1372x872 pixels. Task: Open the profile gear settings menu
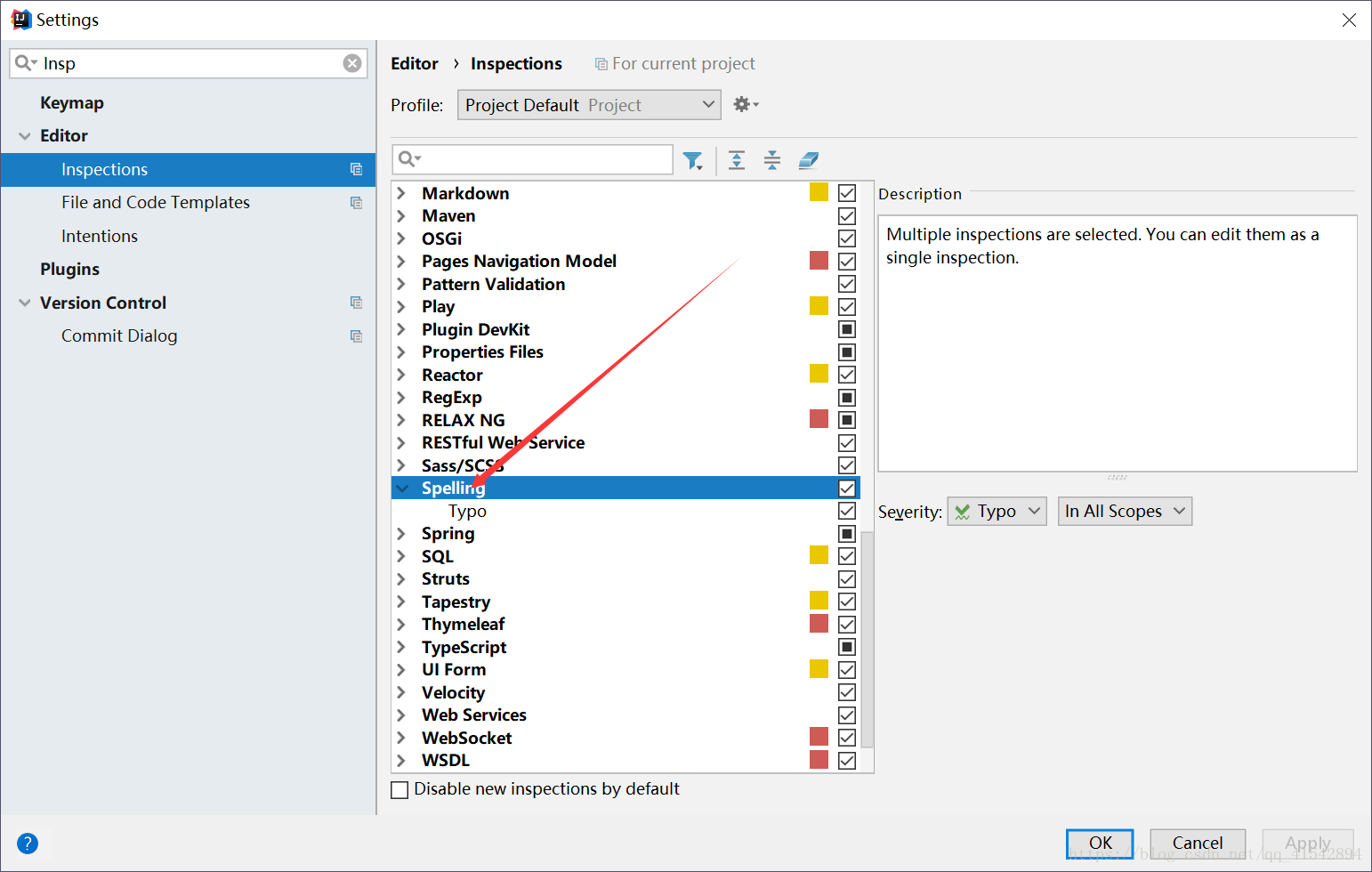point(746,104)
